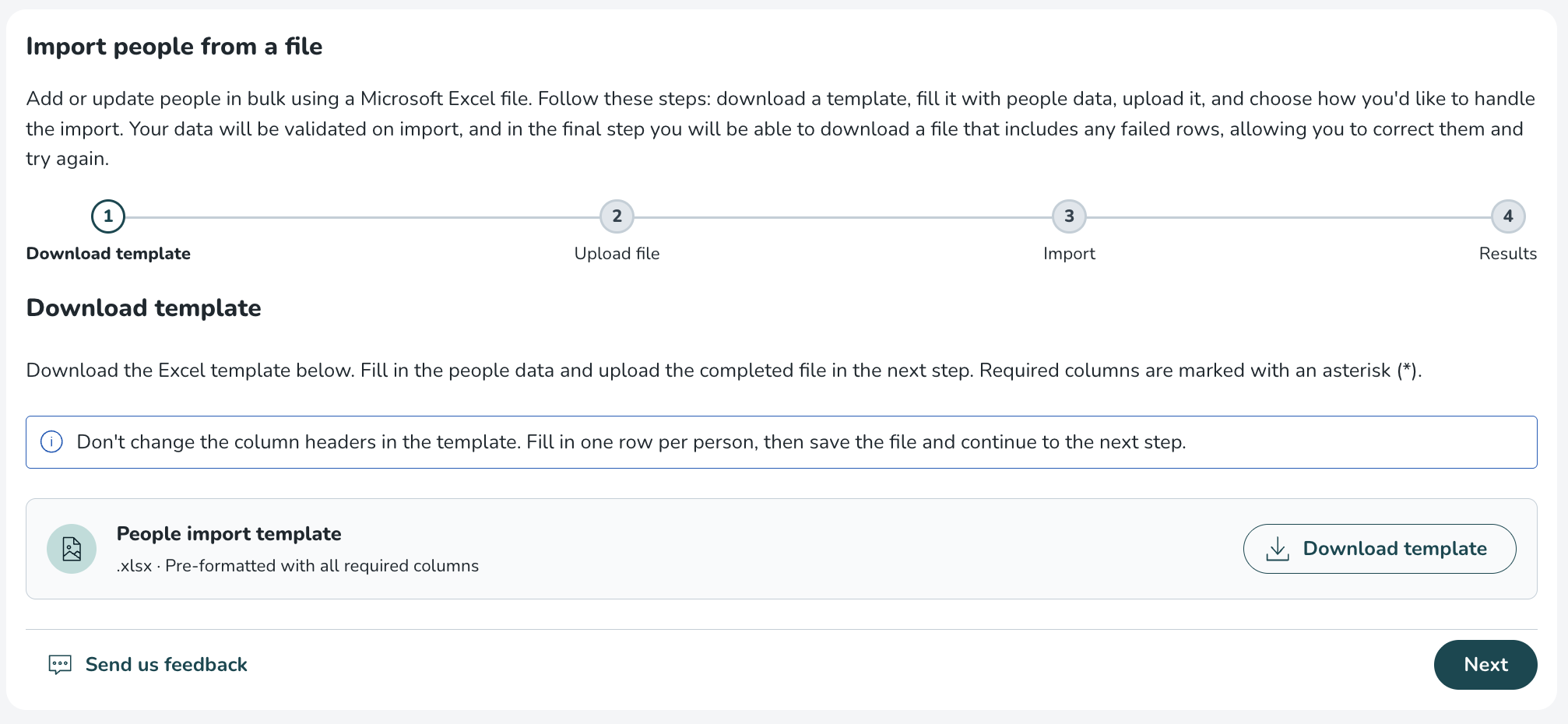Click the step 1 circle in the stepper

(x=108, y=216)
